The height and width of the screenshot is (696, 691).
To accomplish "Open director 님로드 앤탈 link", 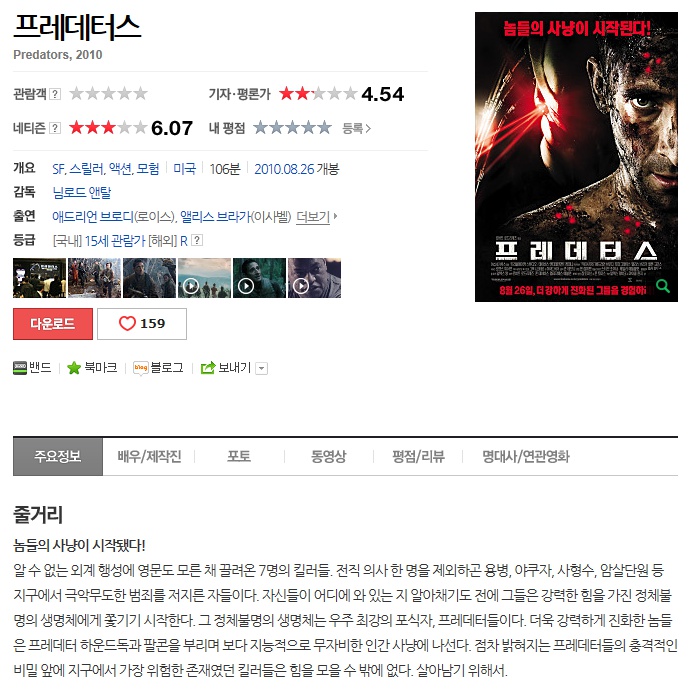I will click(82, 193).
